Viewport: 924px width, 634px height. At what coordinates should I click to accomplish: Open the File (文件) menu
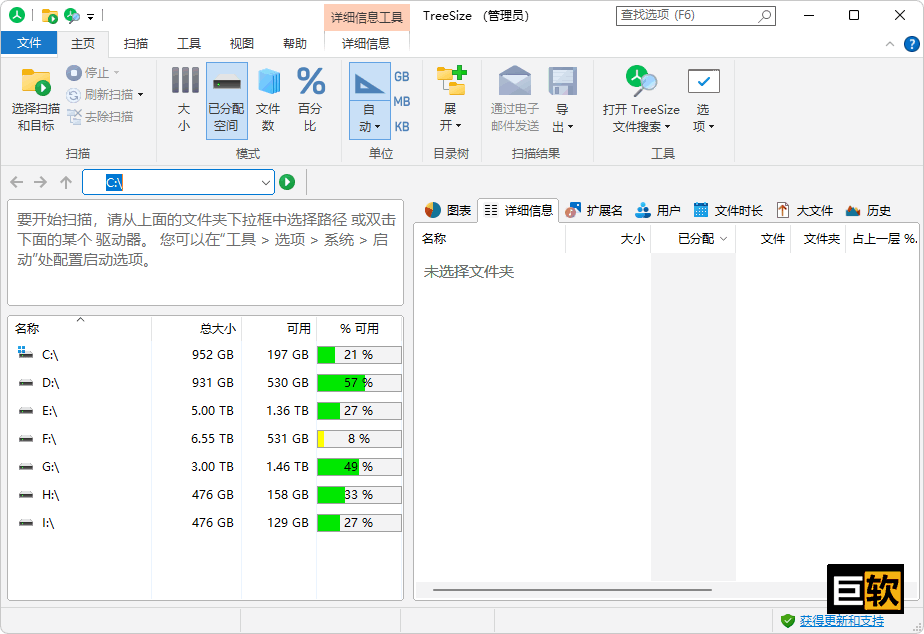[29, 43]
